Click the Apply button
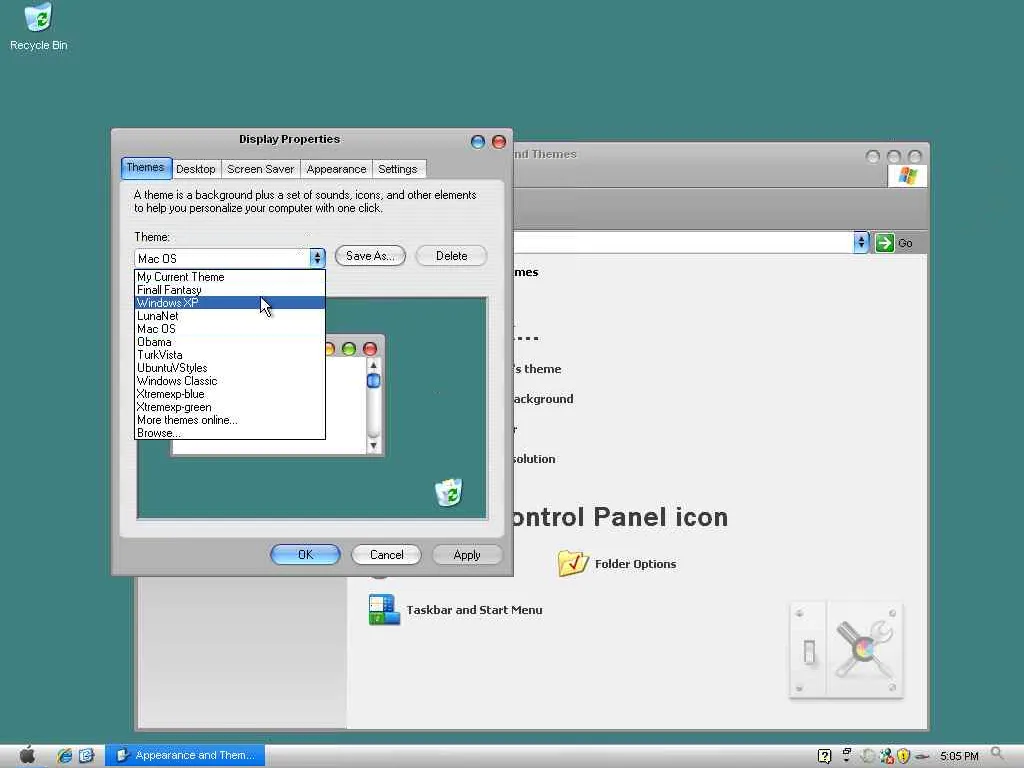The height and width of the screenshot is (768, 1024). (467, 554)
